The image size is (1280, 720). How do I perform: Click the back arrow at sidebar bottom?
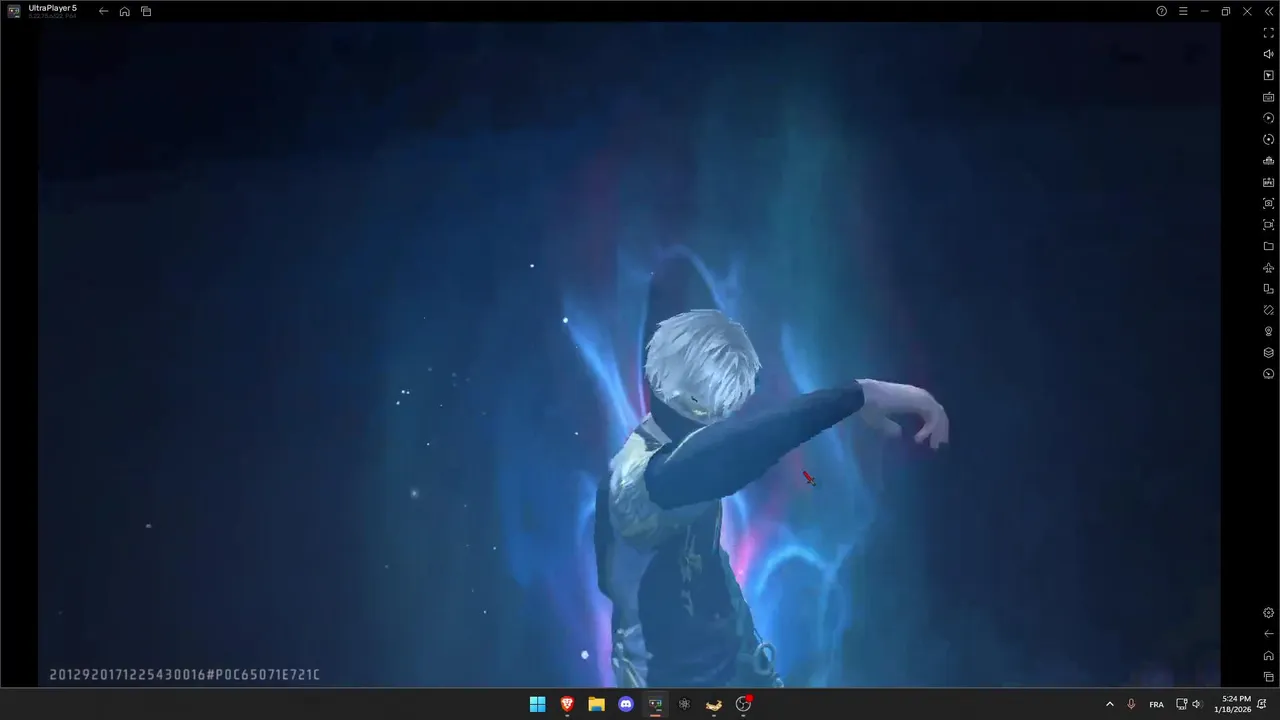(x=1269, y=634)
